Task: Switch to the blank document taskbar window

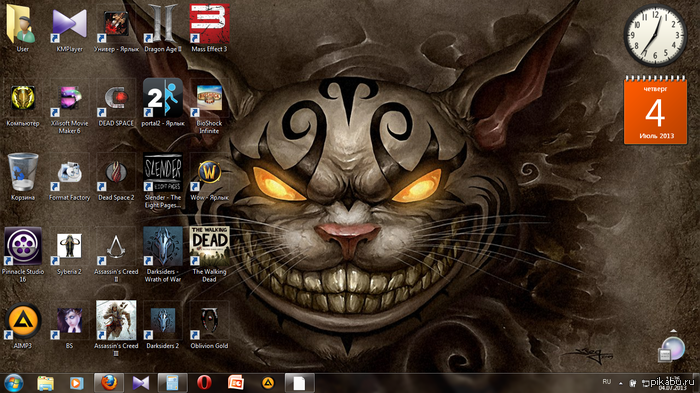Action: point(300,383)
